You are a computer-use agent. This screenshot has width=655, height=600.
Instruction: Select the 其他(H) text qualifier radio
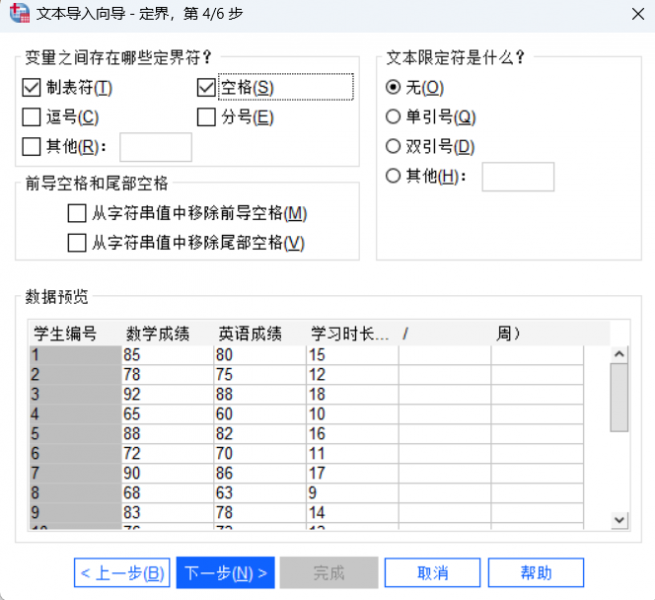(393, 176)
